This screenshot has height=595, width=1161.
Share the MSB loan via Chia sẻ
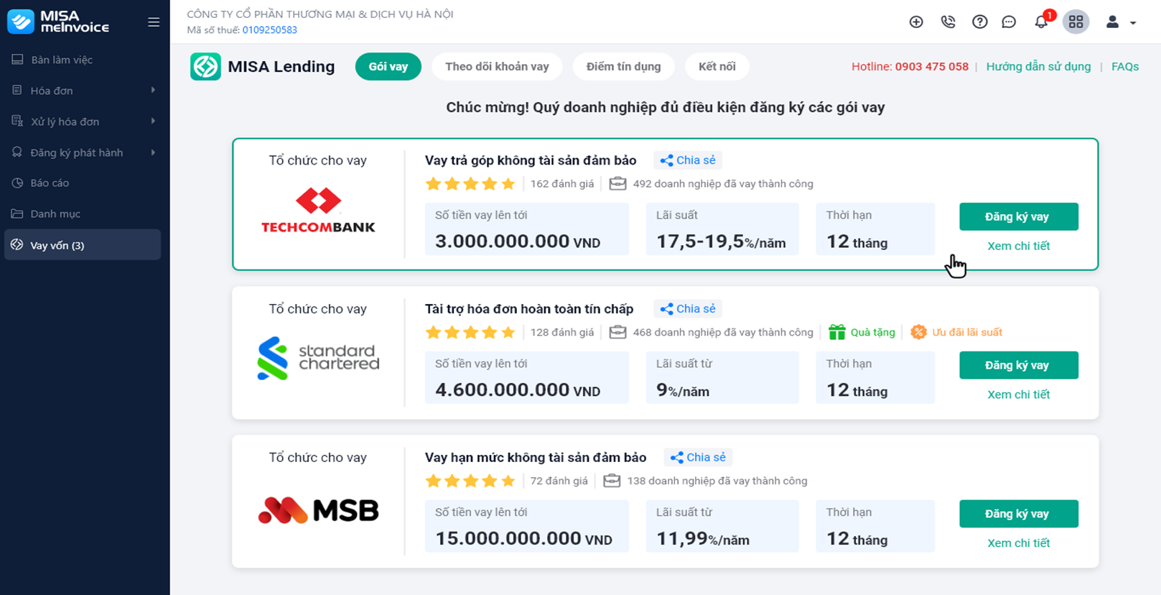(x=698, y=458)
